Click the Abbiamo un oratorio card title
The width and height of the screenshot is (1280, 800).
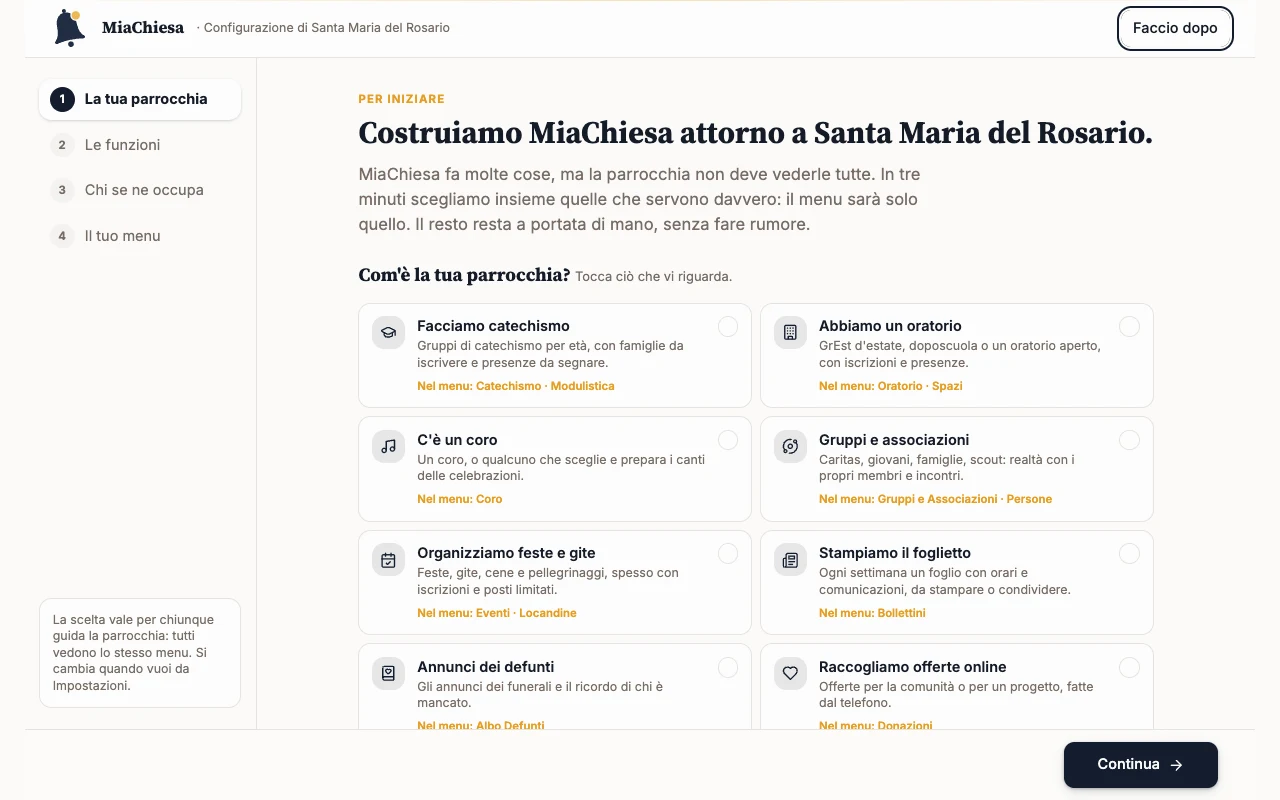pyautogui.click(x=890, y=326)
